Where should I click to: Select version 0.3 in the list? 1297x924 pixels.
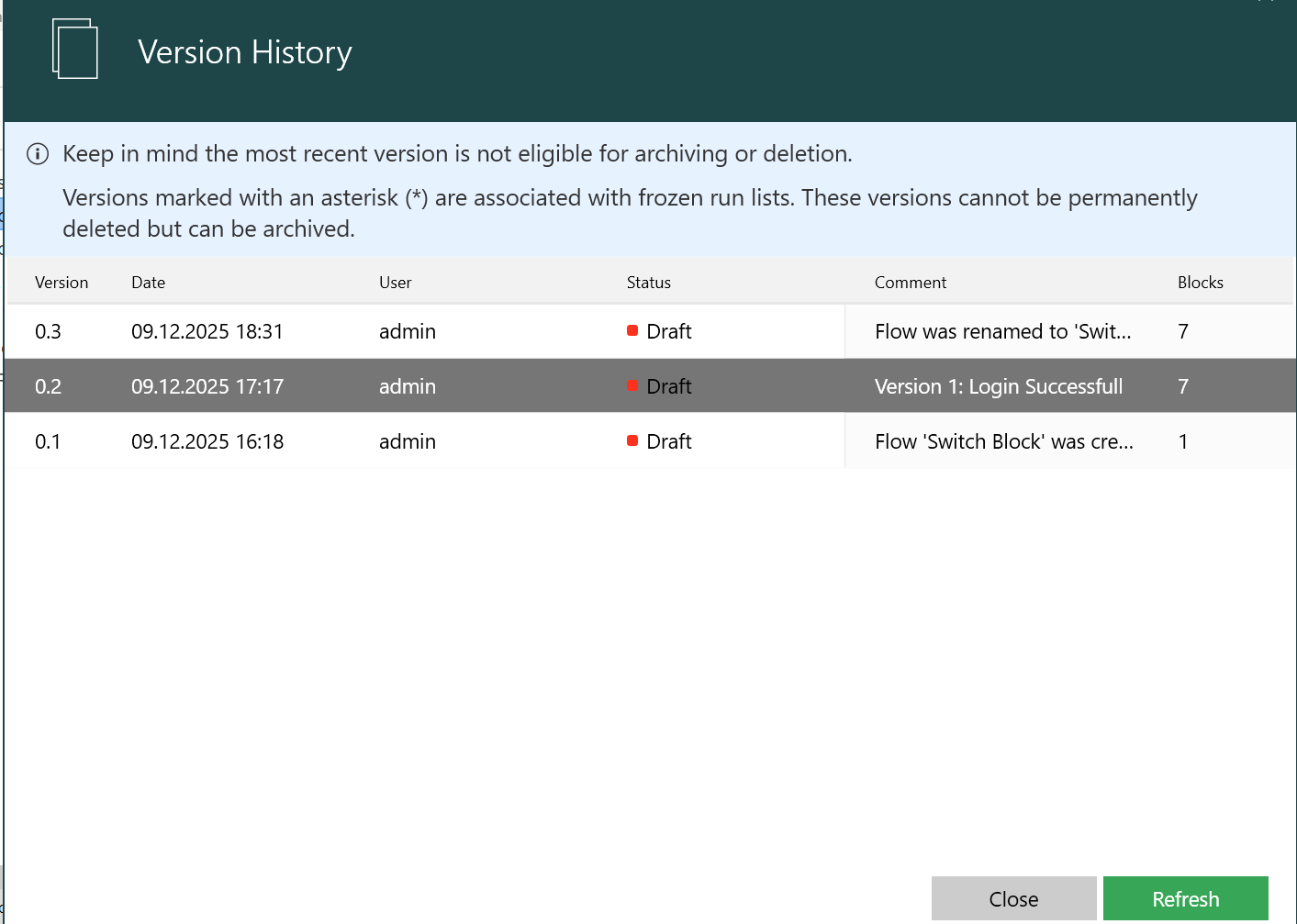[x=48, y=331]
